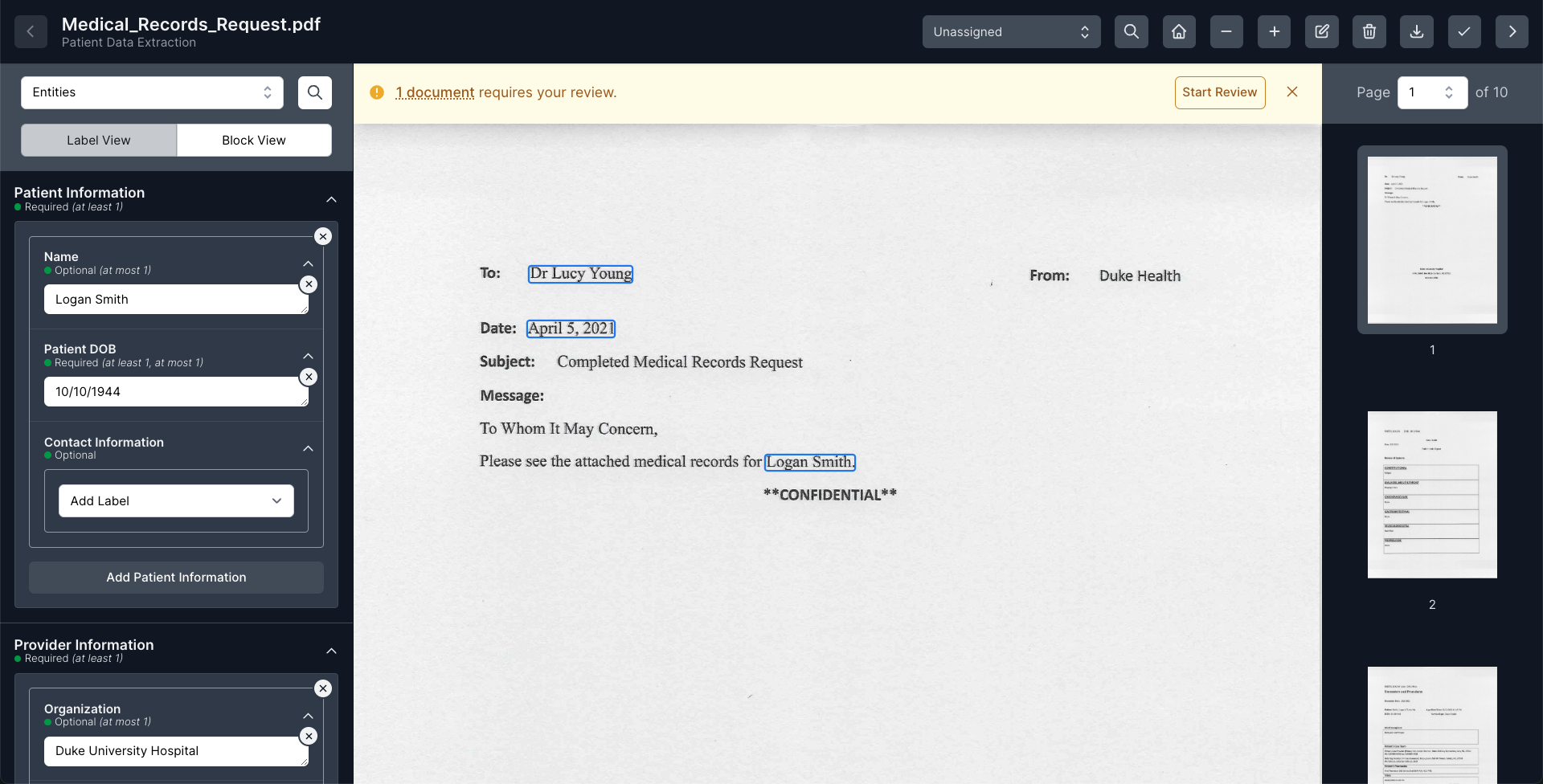Open the Add Label dropdown under Contact Information
Viewport: 1543px width, 784px height.
pyautogui.click(x=176, y=500)
